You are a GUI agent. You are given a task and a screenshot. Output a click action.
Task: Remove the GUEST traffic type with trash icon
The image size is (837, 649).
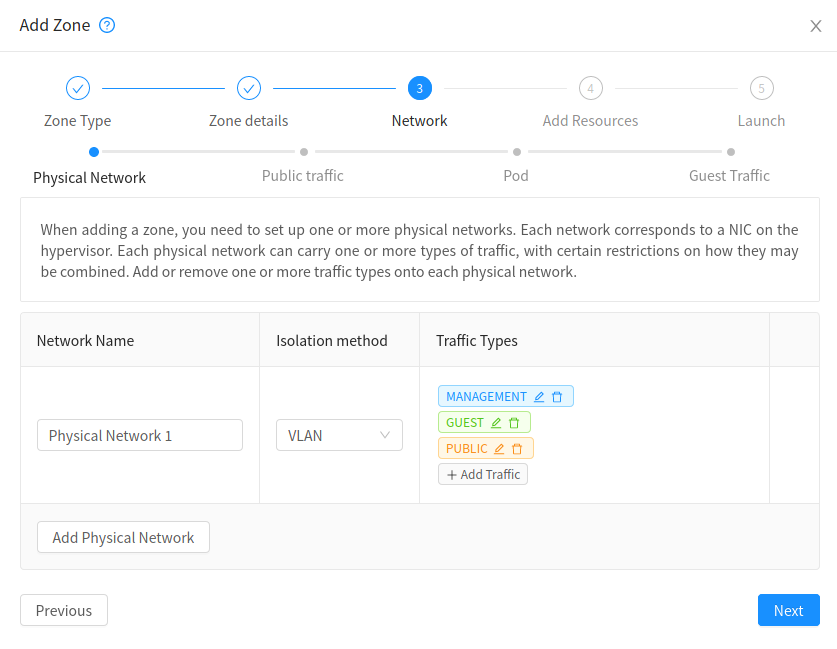click(x=514, y=422)
